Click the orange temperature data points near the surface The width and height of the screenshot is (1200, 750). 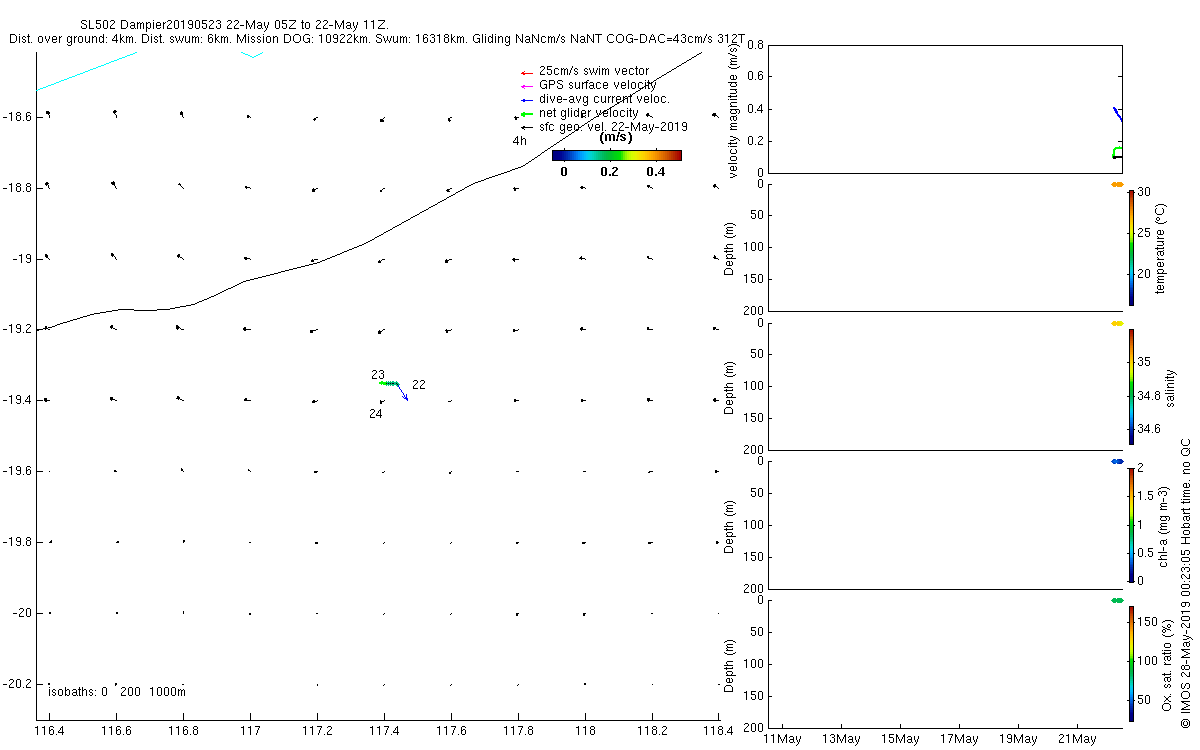[1117, 185]
